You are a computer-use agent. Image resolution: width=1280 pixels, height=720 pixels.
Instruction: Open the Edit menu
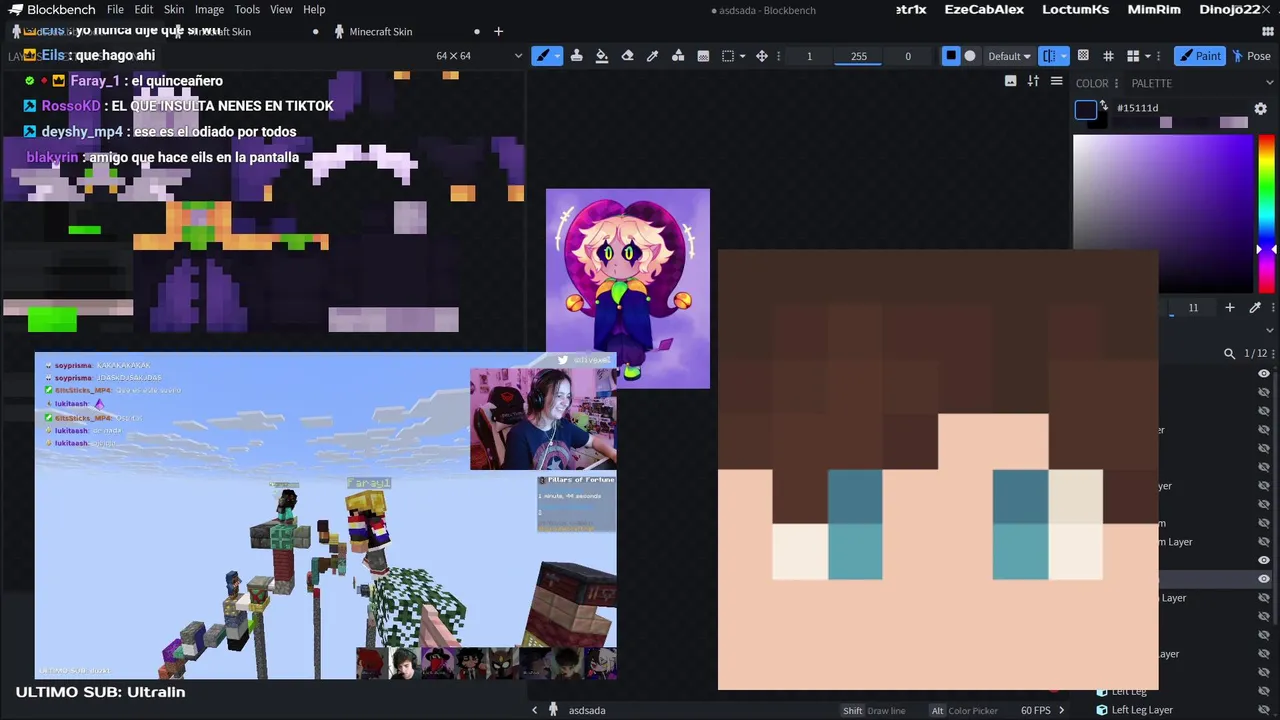pyautogui.click(x=144, y=9)
